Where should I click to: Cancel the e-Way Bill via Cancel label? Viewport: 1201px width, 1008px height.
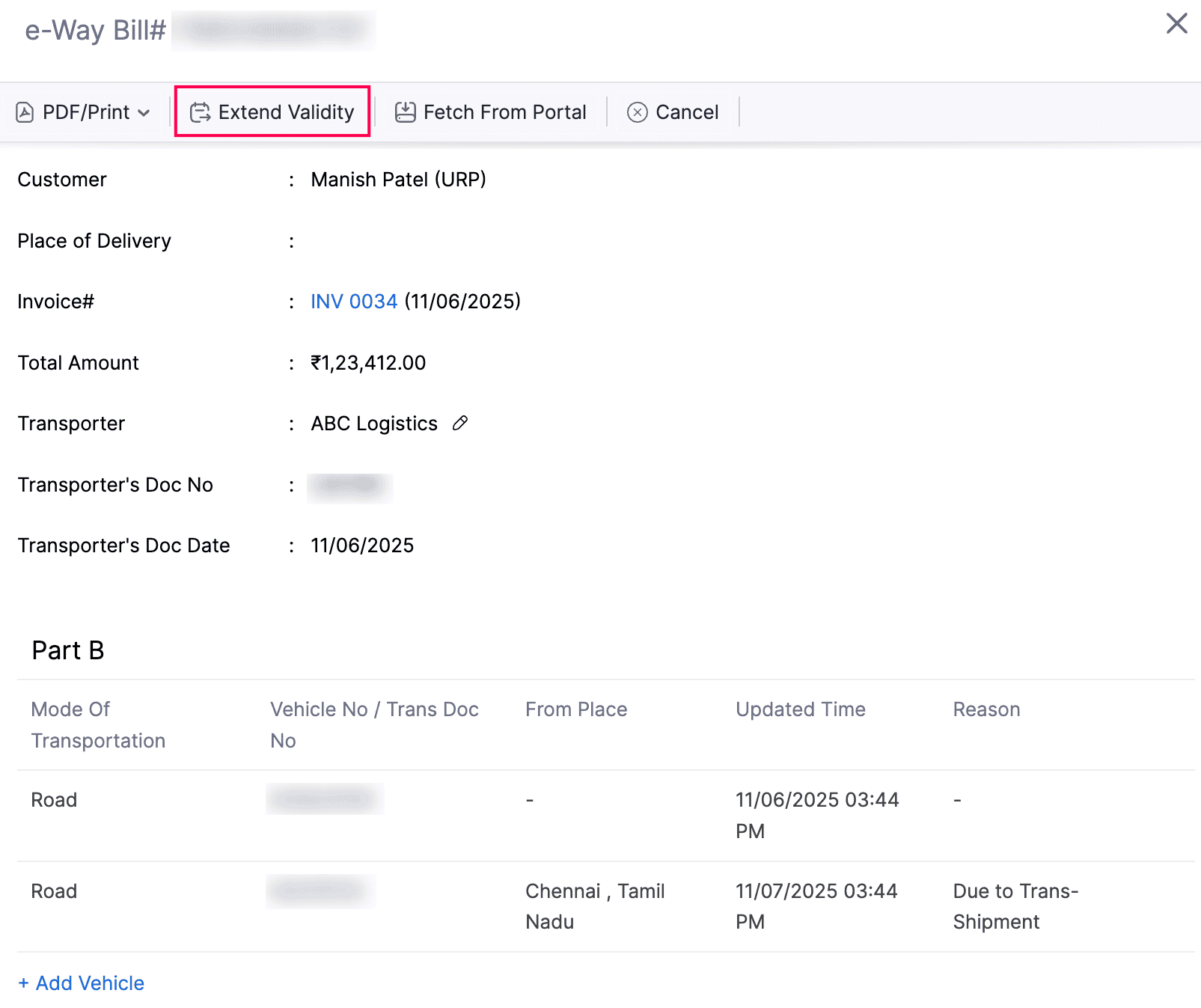click(x=686, y=112)
